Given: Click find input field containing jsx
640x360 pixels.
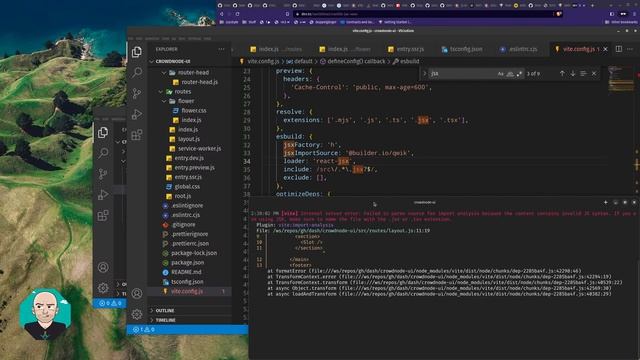Looking at the screenshot, I should 461,74.
